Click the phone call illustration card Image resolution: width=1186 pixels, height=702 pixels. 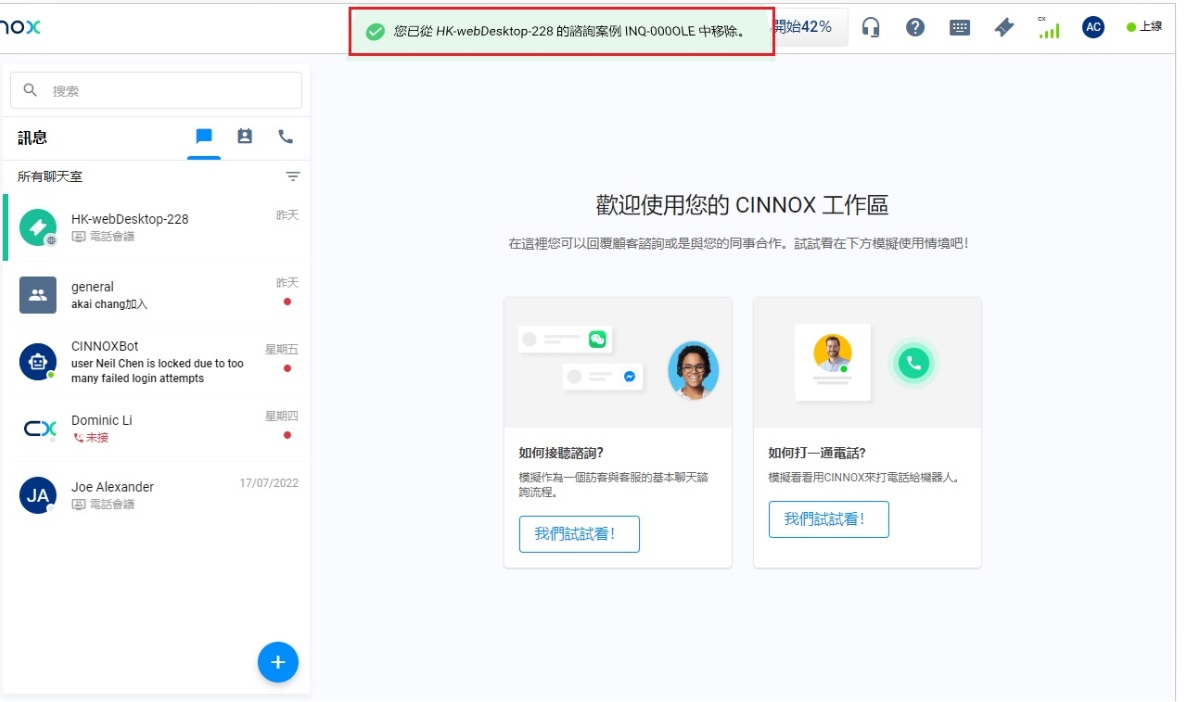point(867,362)
